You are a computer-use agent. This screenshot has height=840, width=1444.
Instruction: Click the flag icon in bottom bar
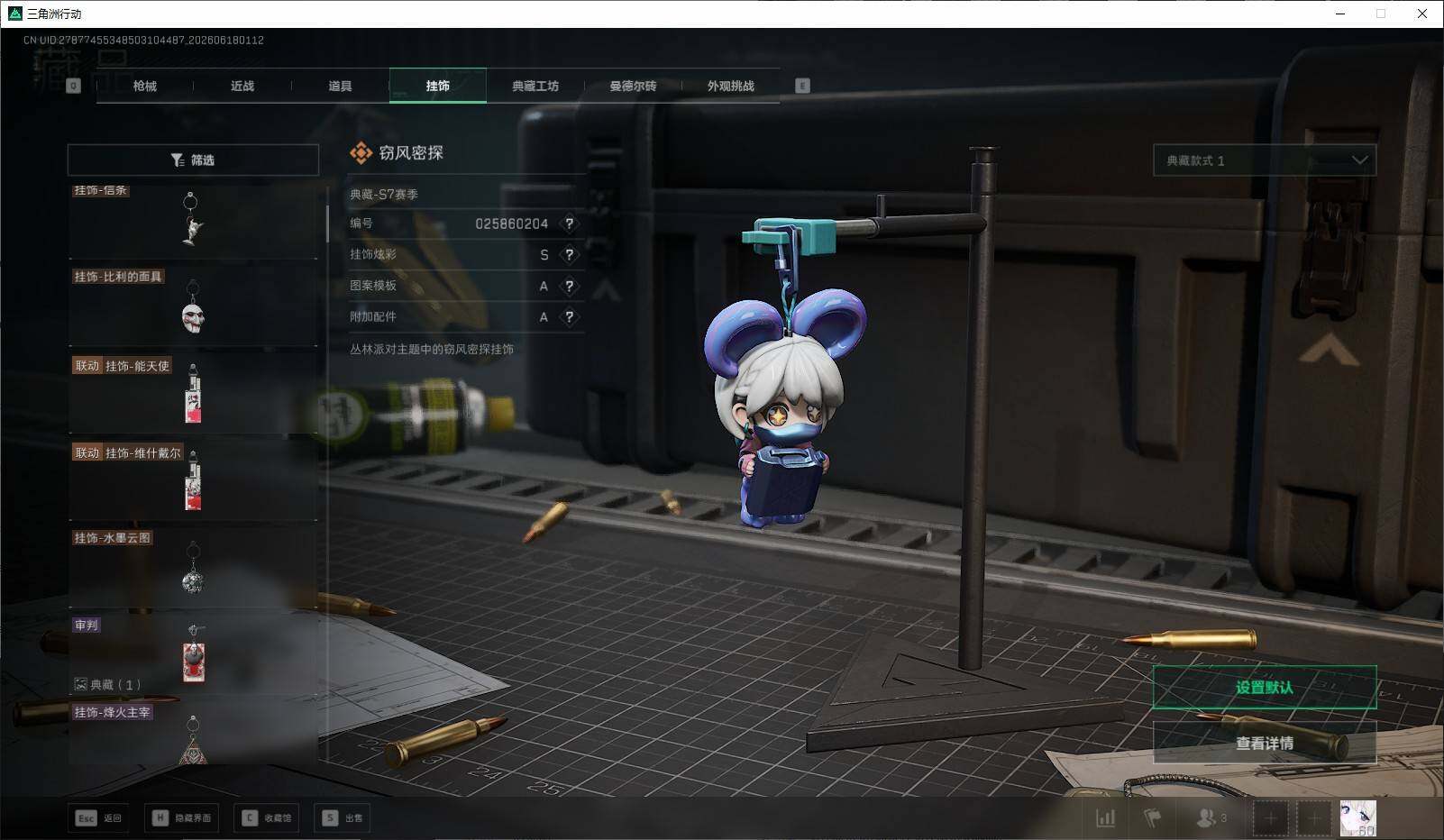click(x=1152, y=817)
